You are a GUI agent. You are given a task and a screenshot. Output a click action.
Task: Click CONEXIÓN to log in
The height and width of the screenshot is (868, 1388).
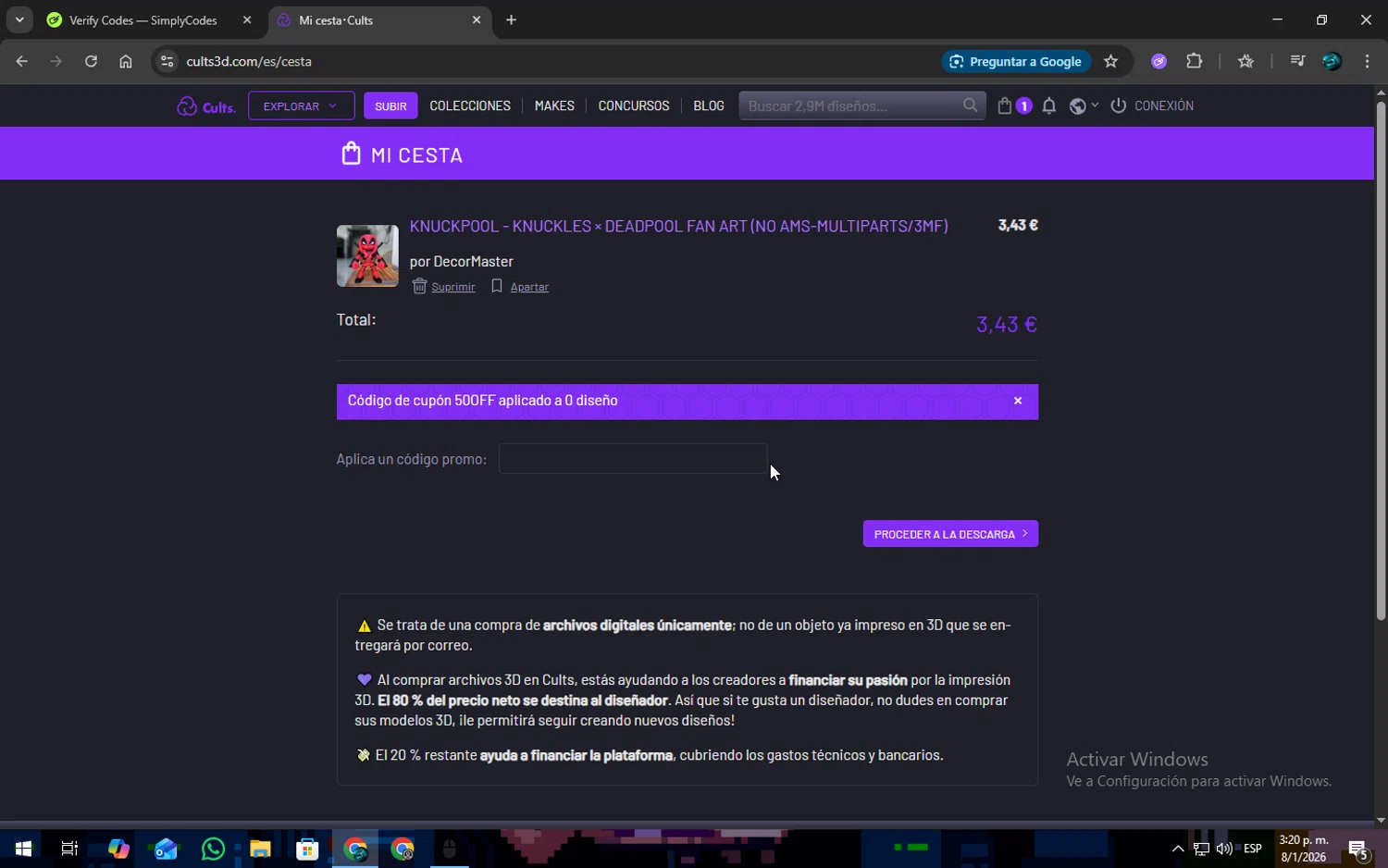point(1152,105)
